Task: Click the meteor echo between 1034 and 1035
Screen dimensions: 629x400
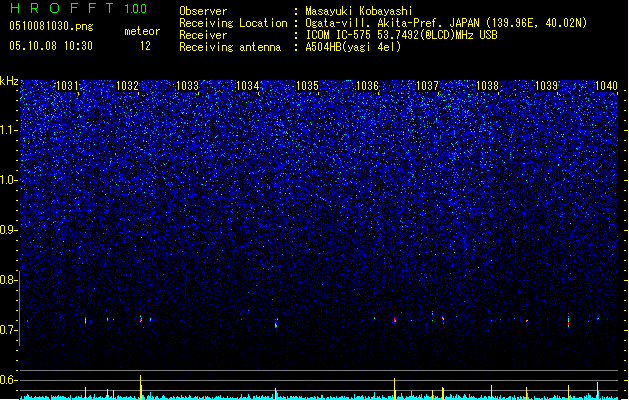Action: click(x=276, y=323)
